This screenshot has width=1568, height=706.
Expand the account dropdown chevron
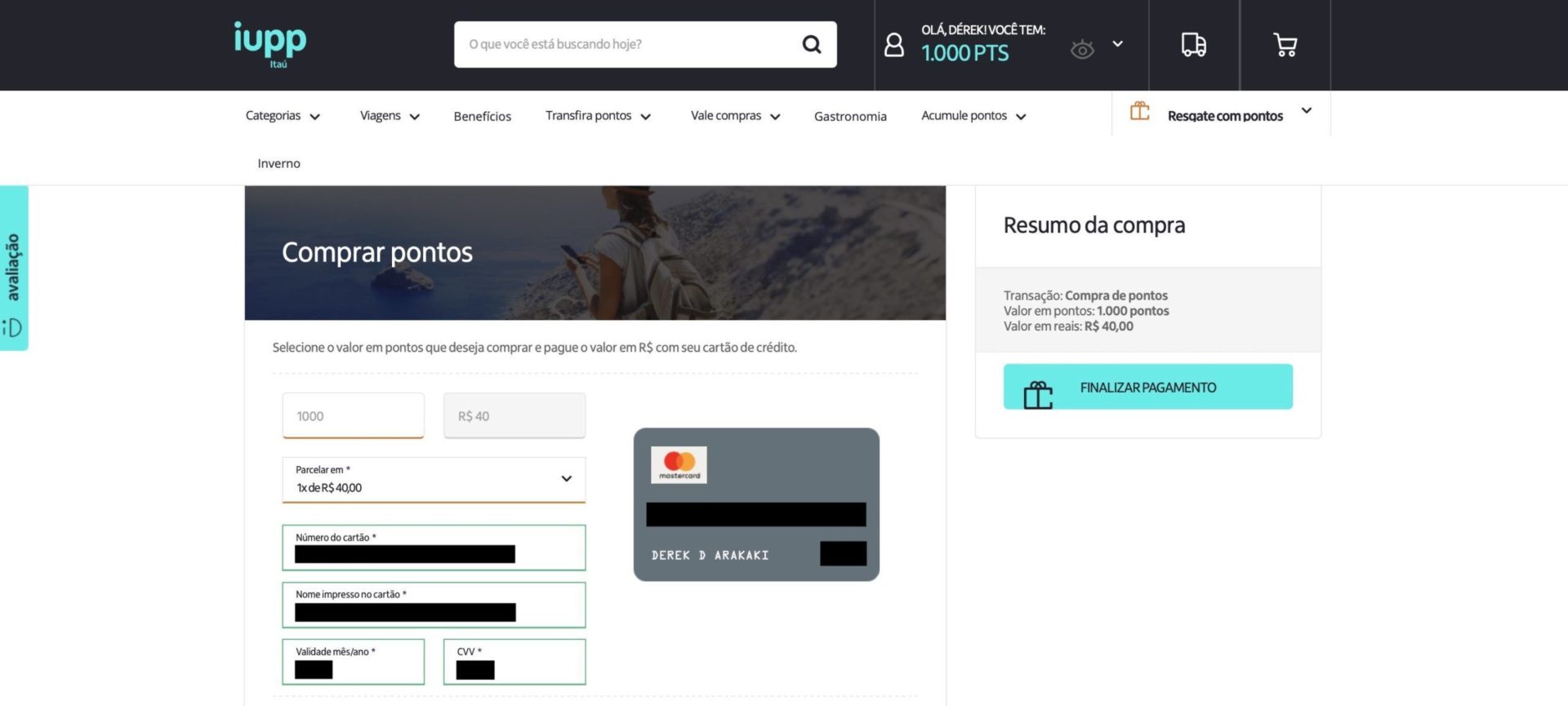(x=1118, y=44)
